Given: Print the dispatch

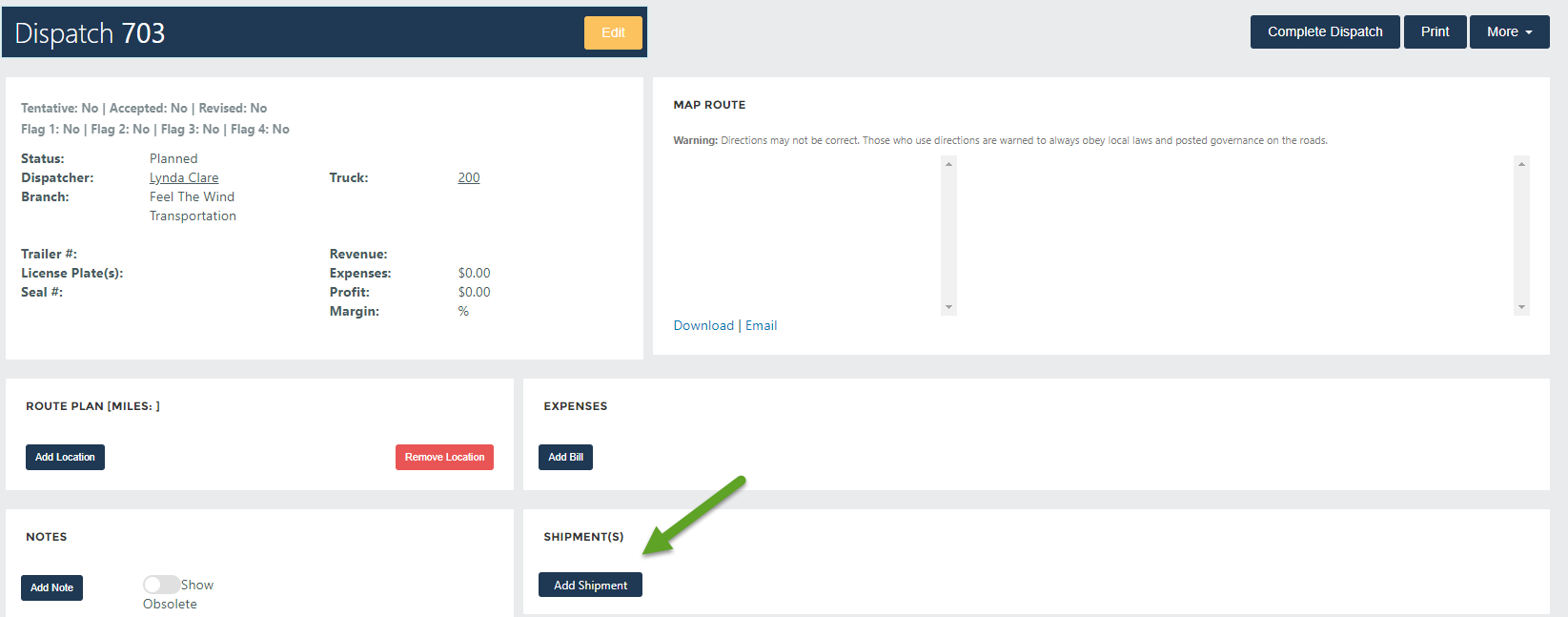Looking at the screenshot, I should (1435, 31).
